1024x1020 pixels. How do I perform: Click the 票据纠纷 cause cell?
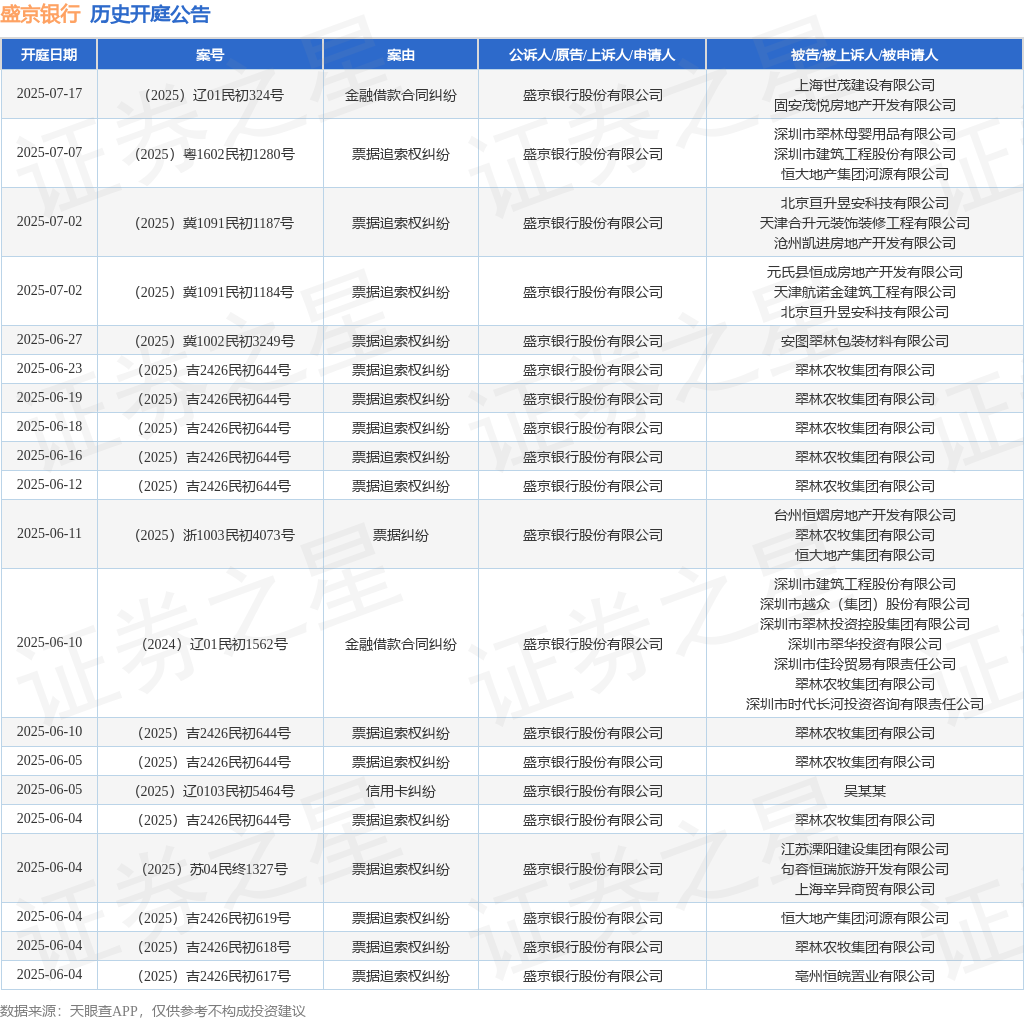pos(400,535)
